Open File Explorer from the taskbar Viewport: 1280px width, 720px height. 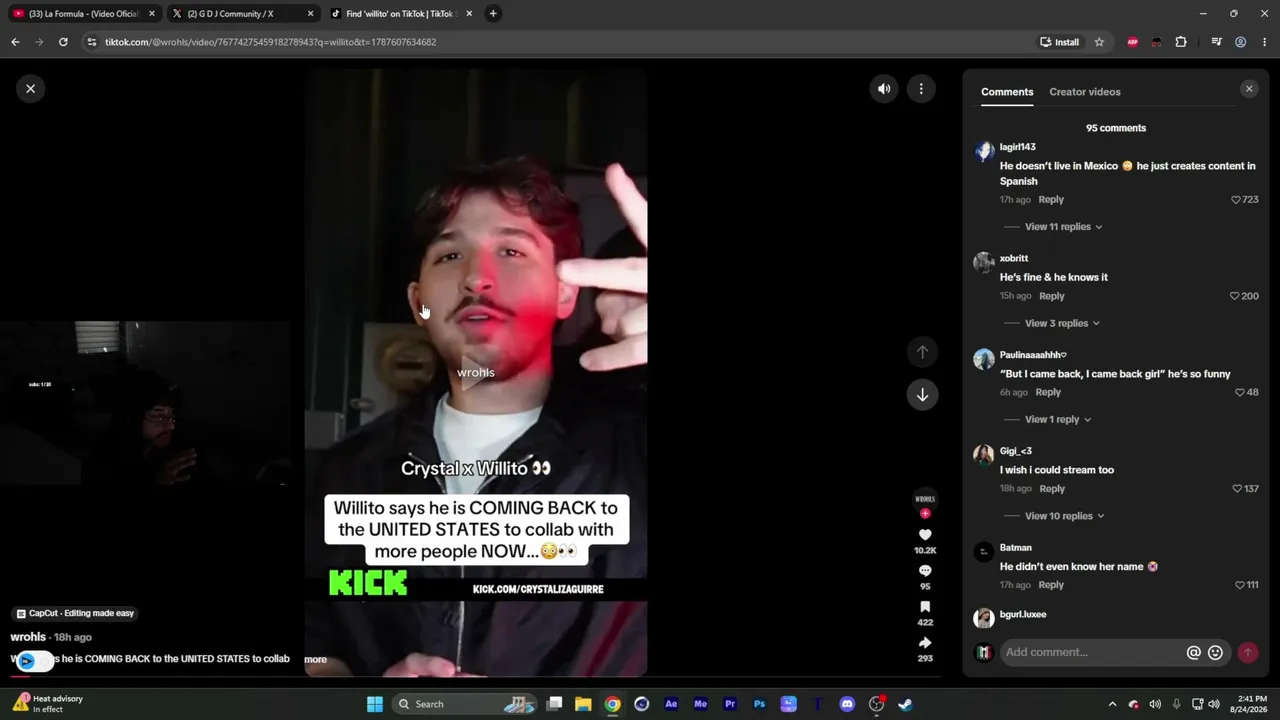point(583,704)
